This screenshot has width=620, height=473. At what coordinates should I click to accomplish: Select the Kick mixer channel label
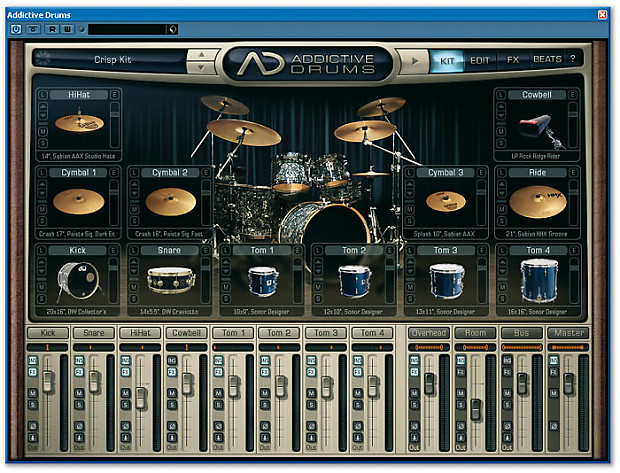pos(48,333)
